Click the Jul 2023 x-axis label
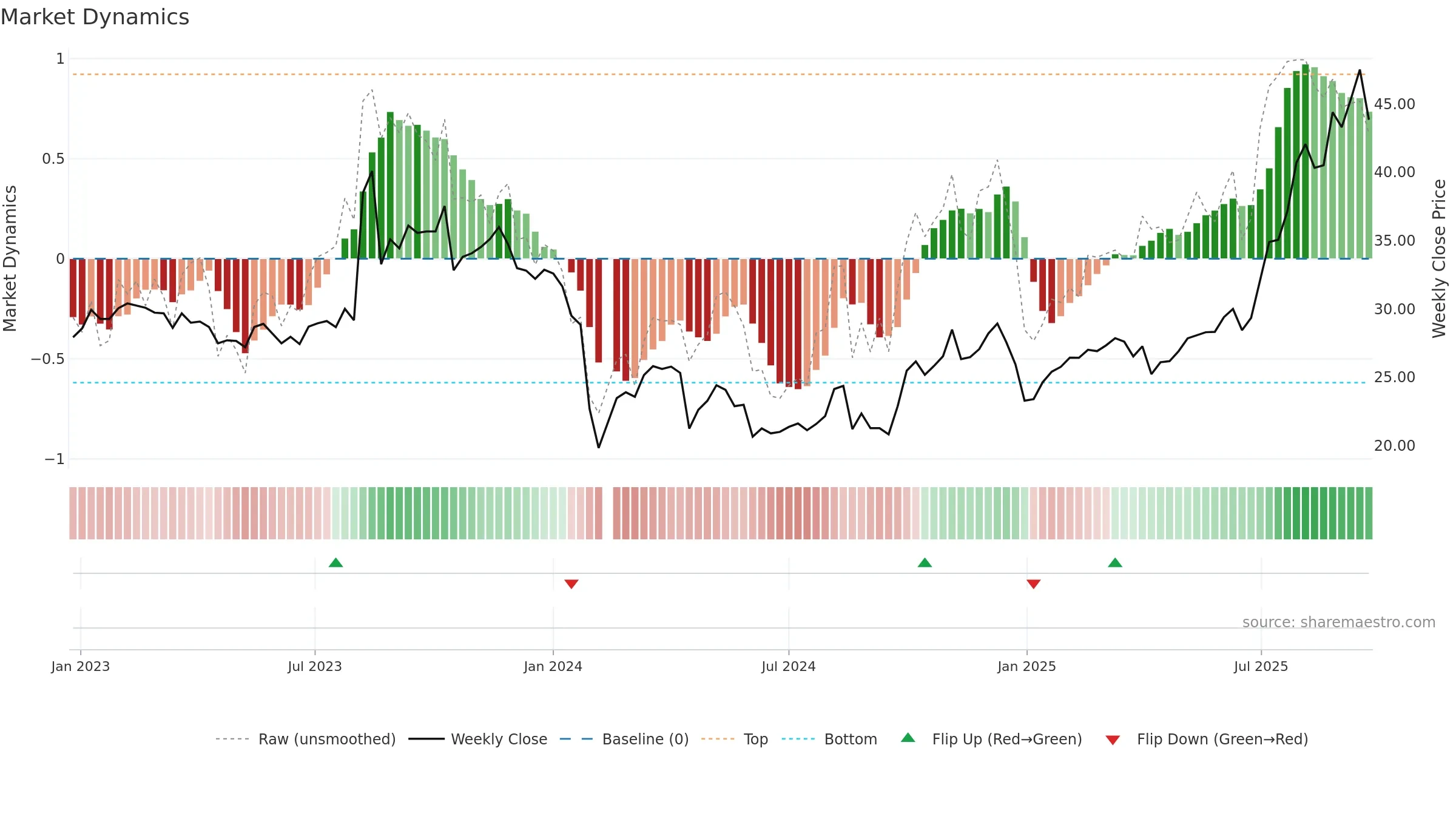This screenshot has height=819, width=1456. (x=315, y=666)
